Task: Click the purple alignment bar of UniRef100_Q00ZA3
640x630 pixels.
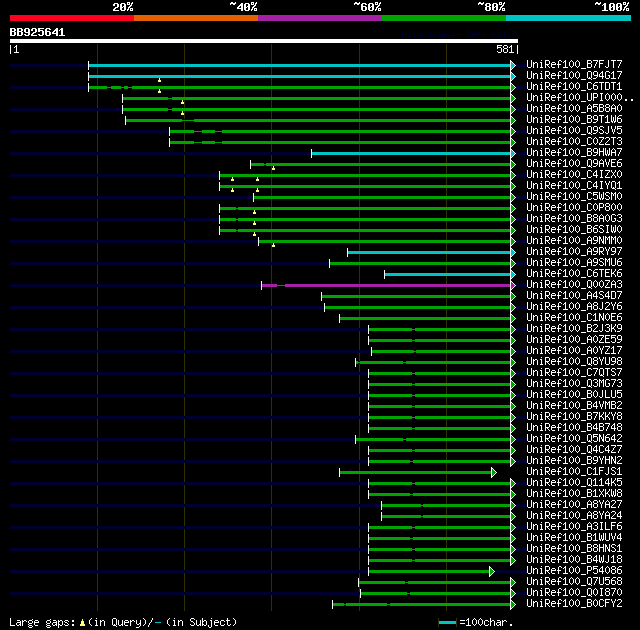Action: point(386,286)
